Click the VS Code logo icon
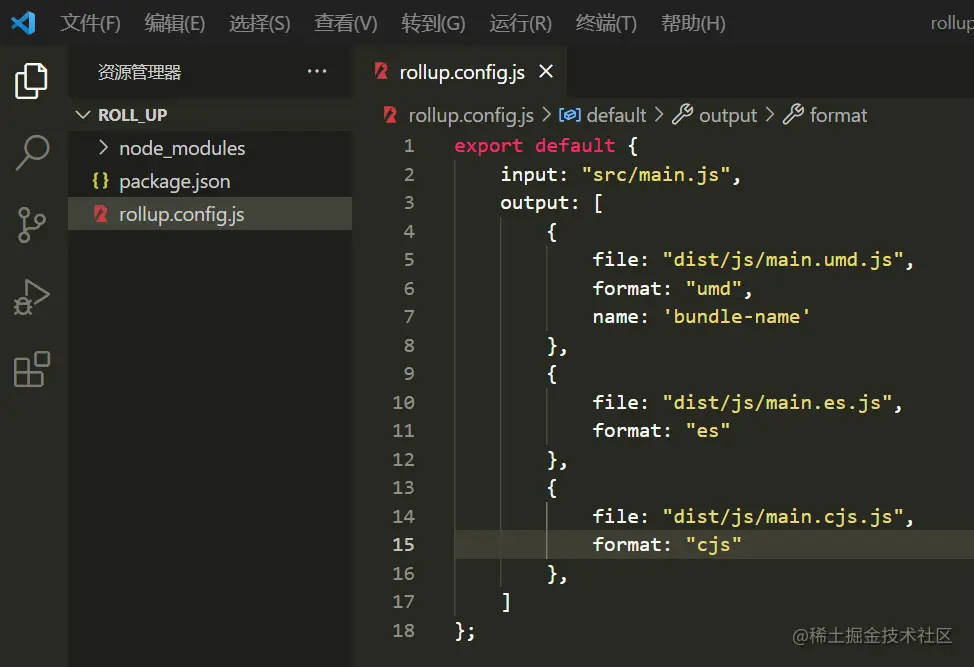Screen dimensions: 974x667 point(24,23)
